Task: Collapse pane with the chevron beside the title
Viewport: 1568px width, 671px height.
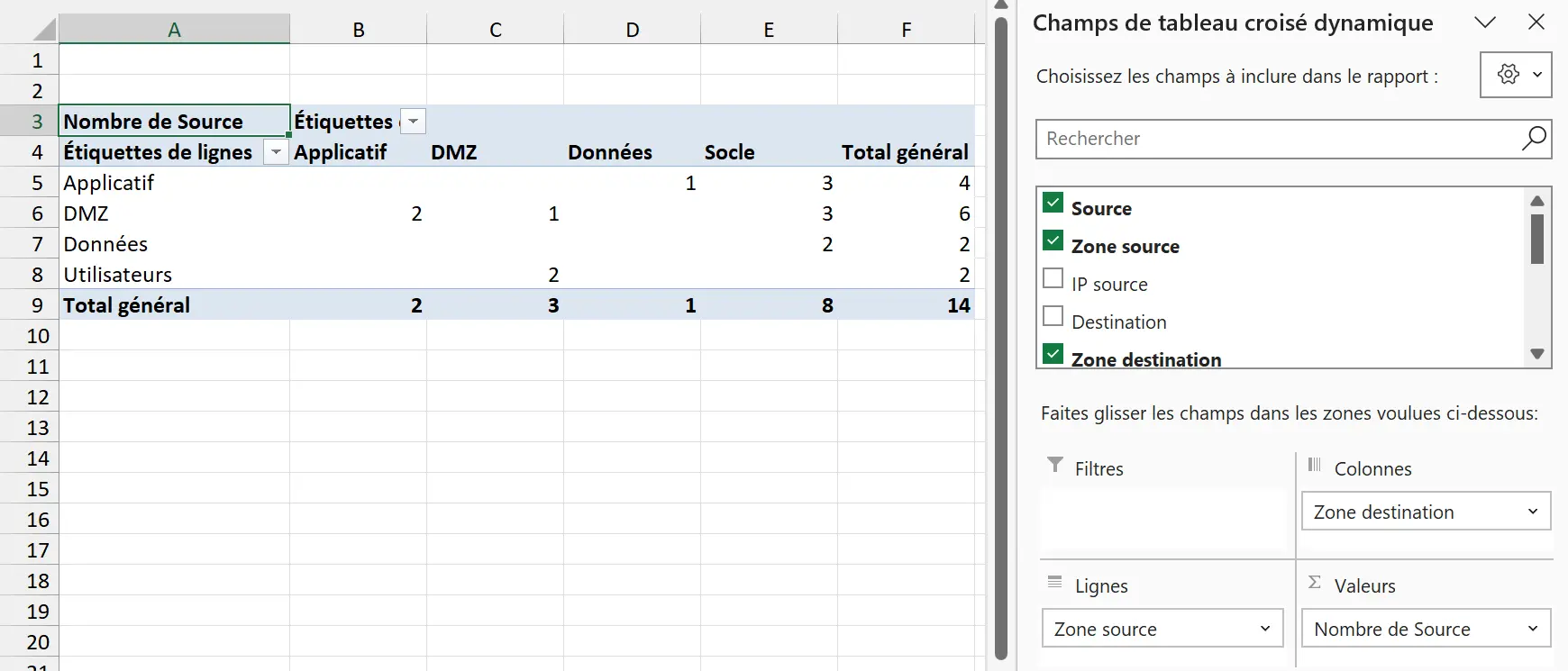Action: [1485, 23]
